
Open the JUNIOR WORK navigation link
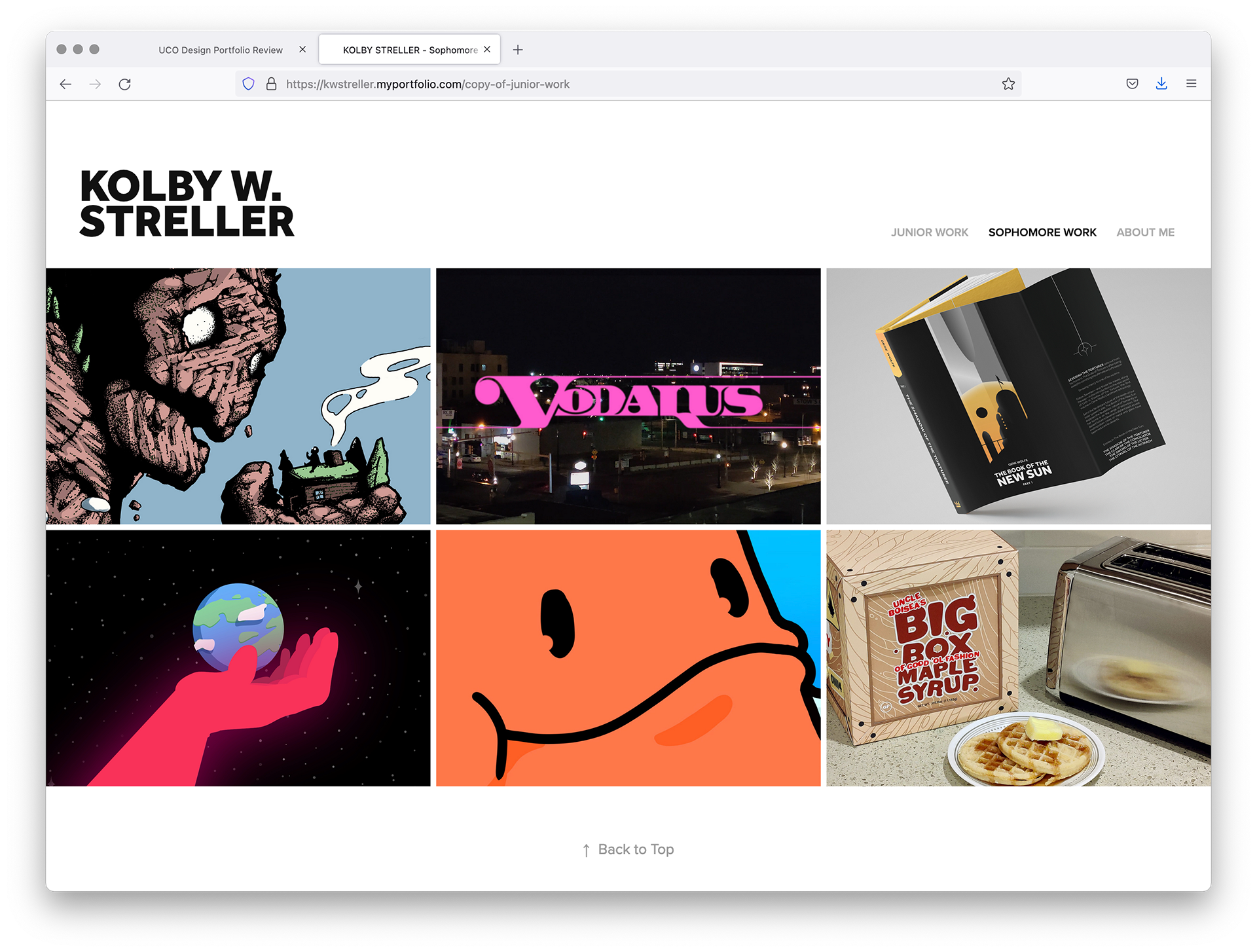929,232
